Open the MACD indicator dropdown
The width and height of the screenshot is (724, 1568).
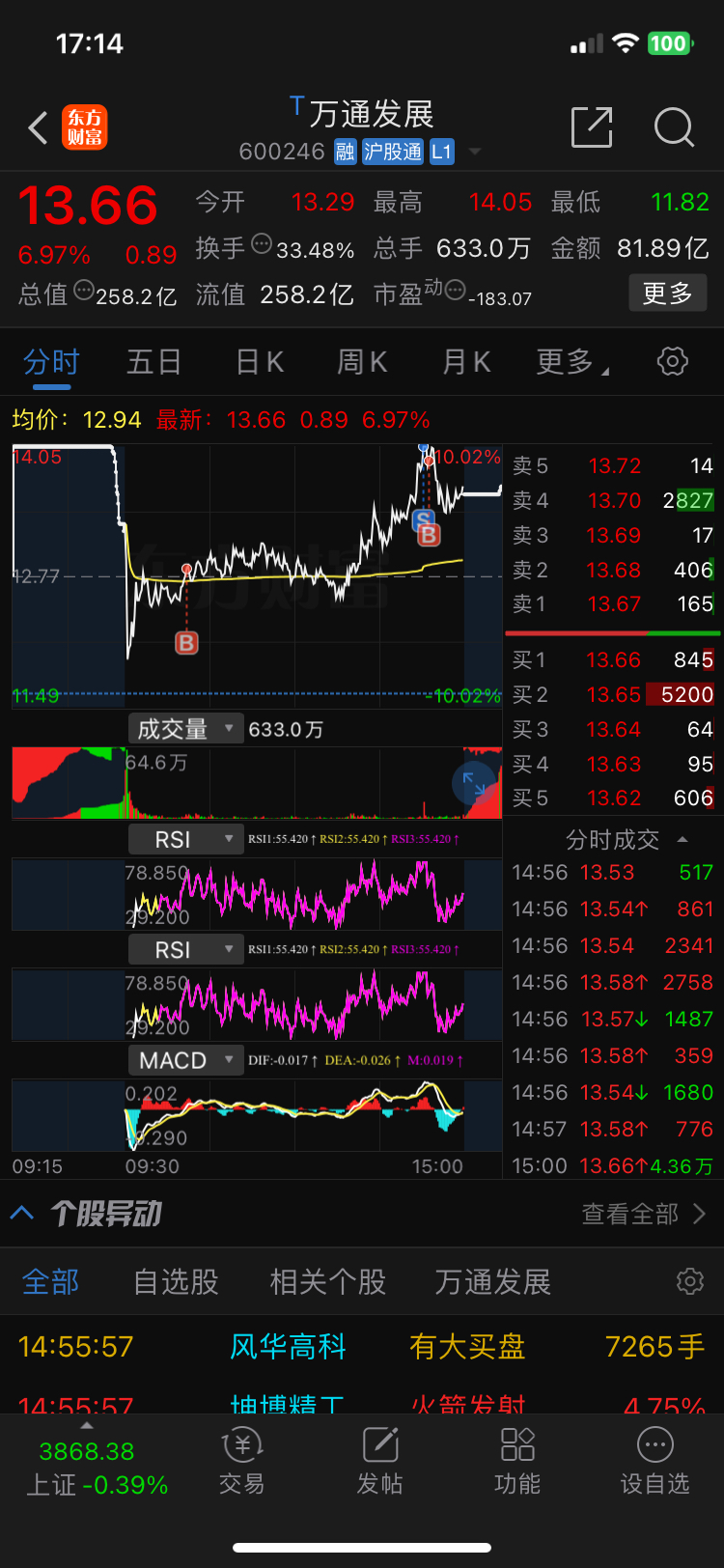pyautogui.click(x=184, y=1060)
